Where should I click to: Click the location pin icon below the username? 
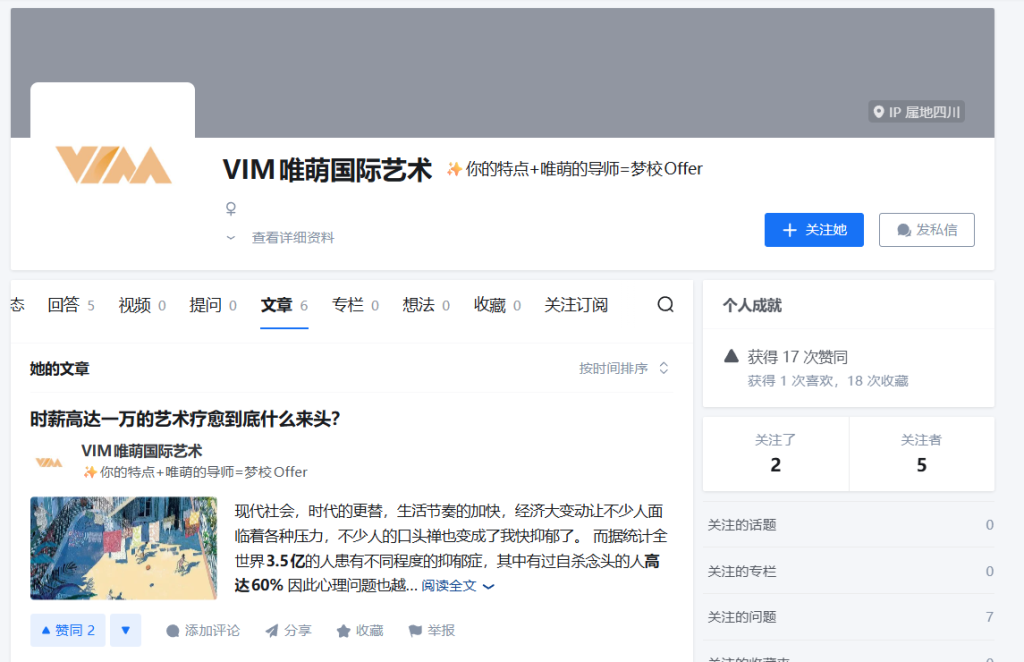click(x=229, y=207)
